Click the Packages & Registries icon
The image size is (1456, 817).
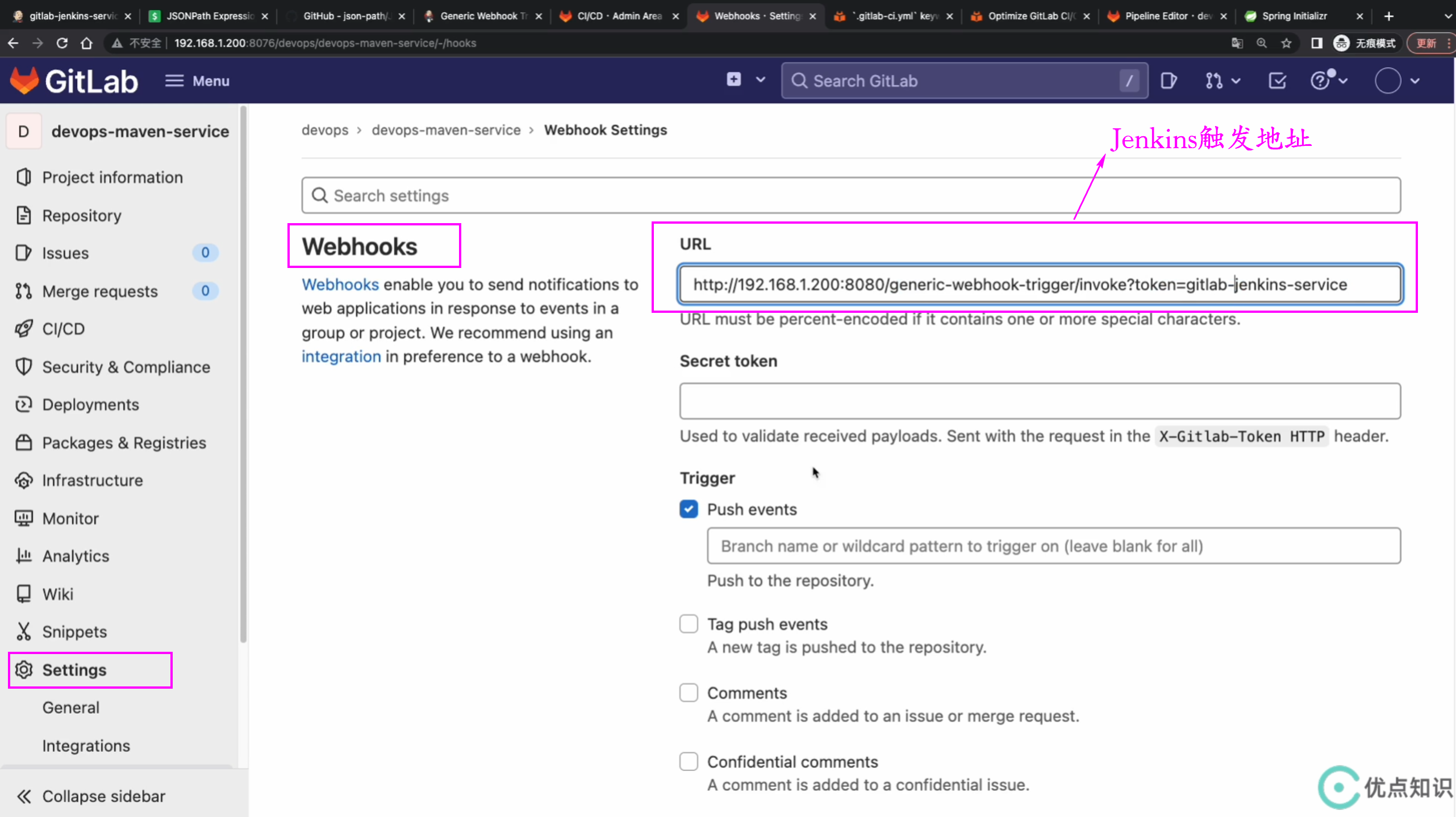23,442
